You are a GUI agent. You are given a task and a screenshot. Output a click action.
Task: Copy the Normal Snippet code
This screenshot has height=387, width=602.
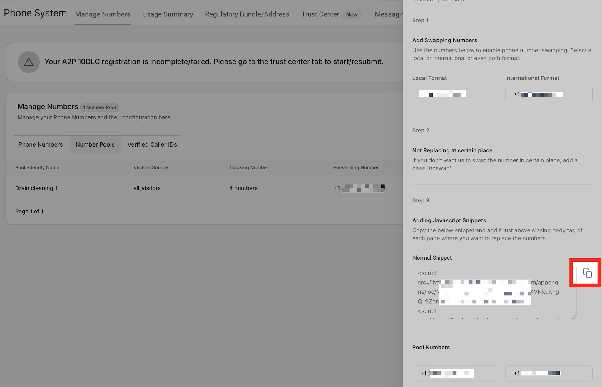pyautogui.click(x=587, y=273)
